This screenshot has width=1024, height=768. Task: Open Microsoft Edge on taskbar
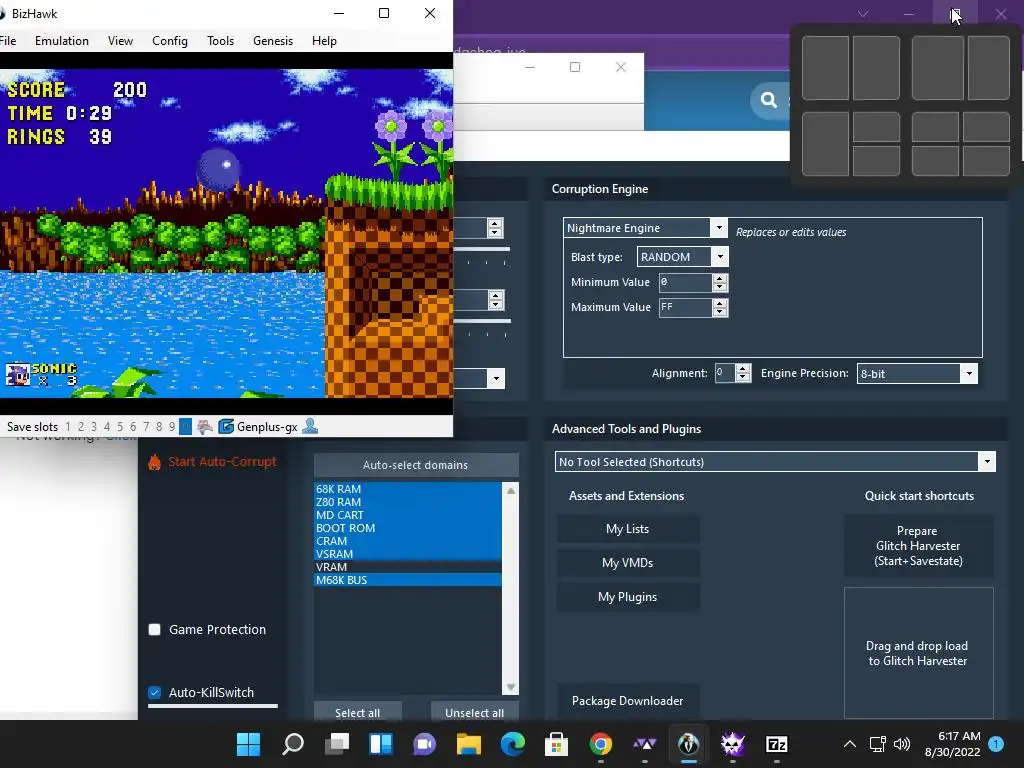pos(513,744)
